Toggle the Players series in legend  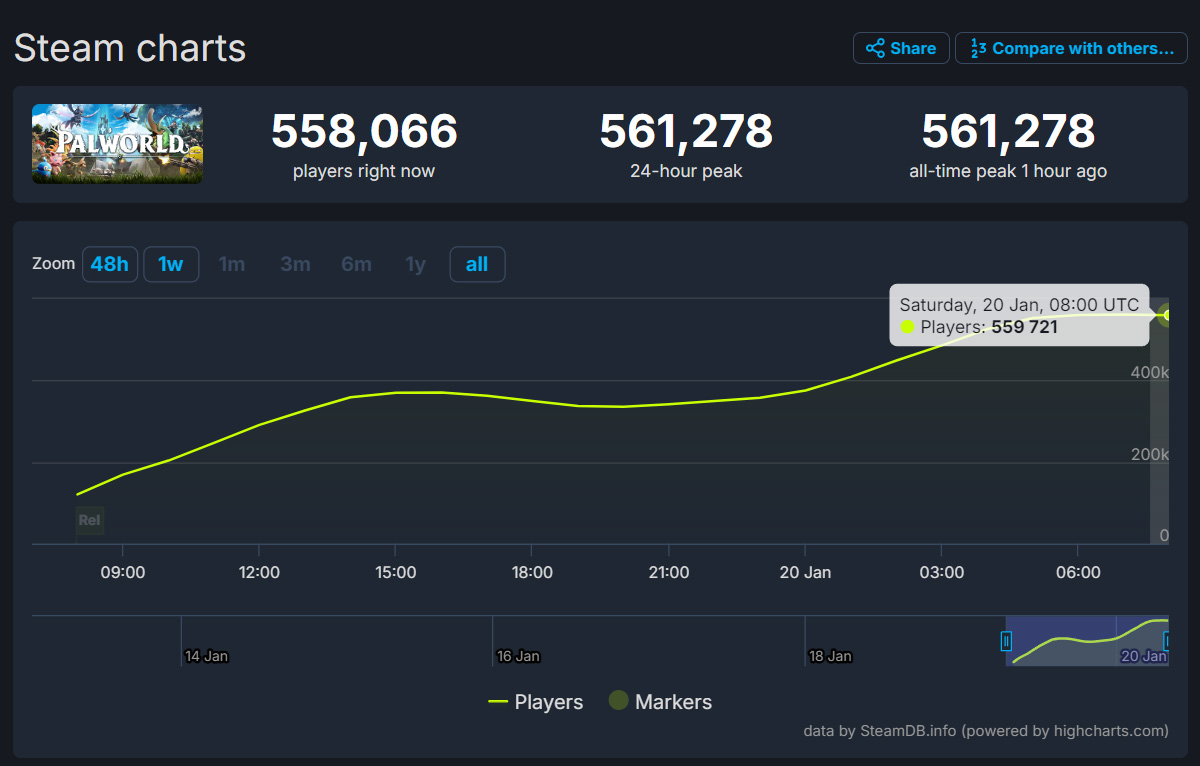535,702
